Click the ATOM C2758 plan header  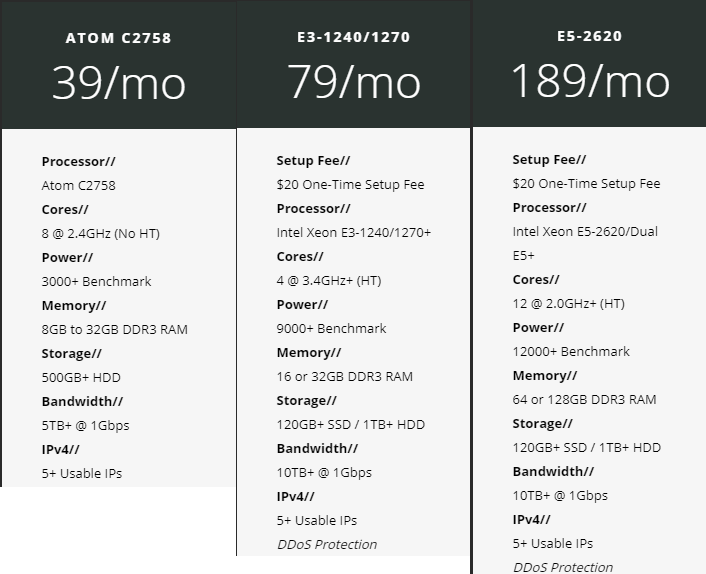[x=118, y=38]
